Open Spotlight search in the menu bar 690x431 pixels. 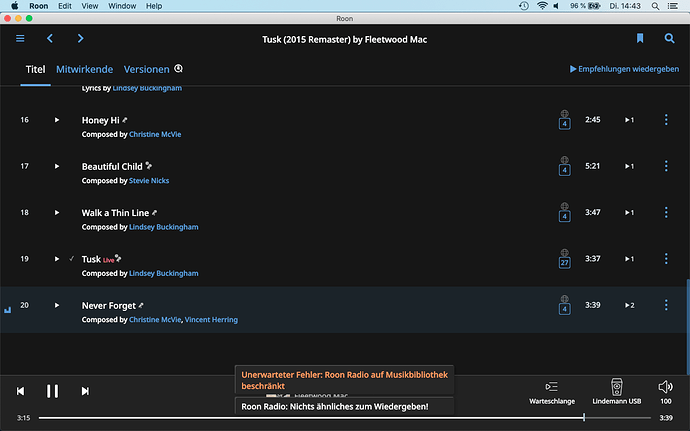coord(655,6)
